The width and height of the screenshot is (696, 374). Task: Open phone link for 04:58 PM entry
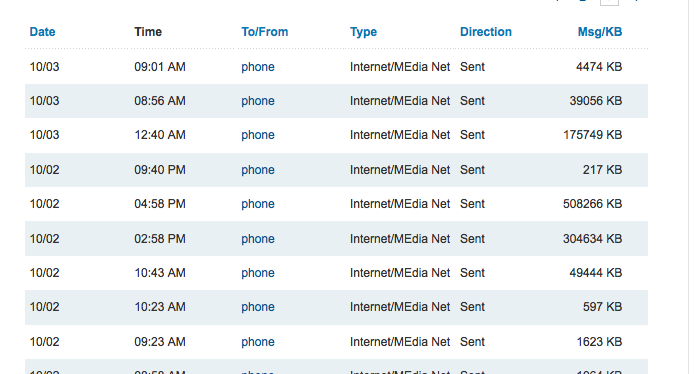click(258, 204)
